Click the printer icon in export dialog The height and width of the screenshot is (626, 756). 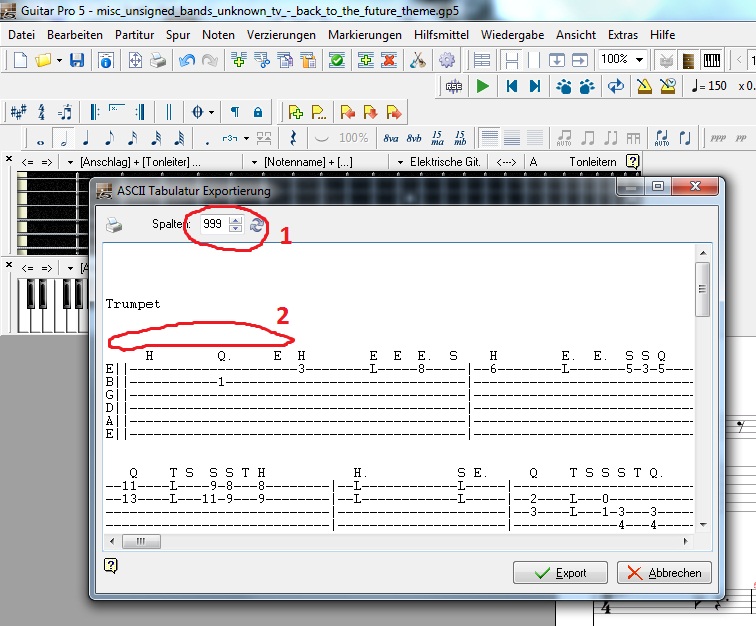coord(114,225)
